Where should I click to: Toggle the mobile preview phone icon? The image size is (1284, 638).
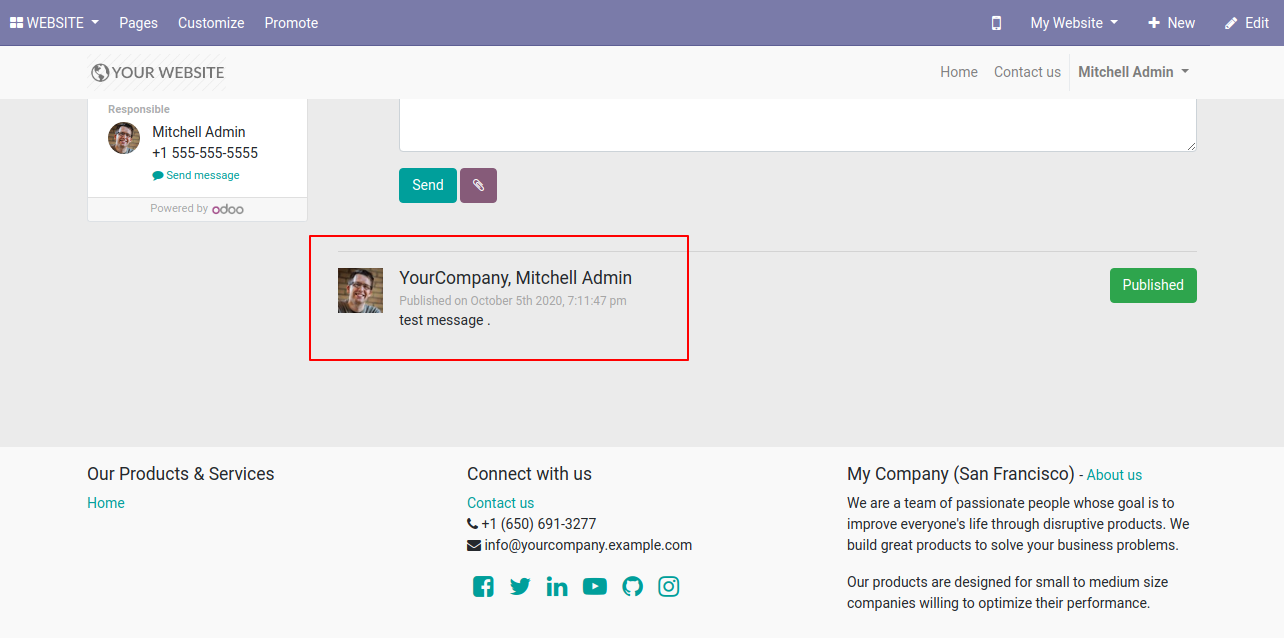996,23
